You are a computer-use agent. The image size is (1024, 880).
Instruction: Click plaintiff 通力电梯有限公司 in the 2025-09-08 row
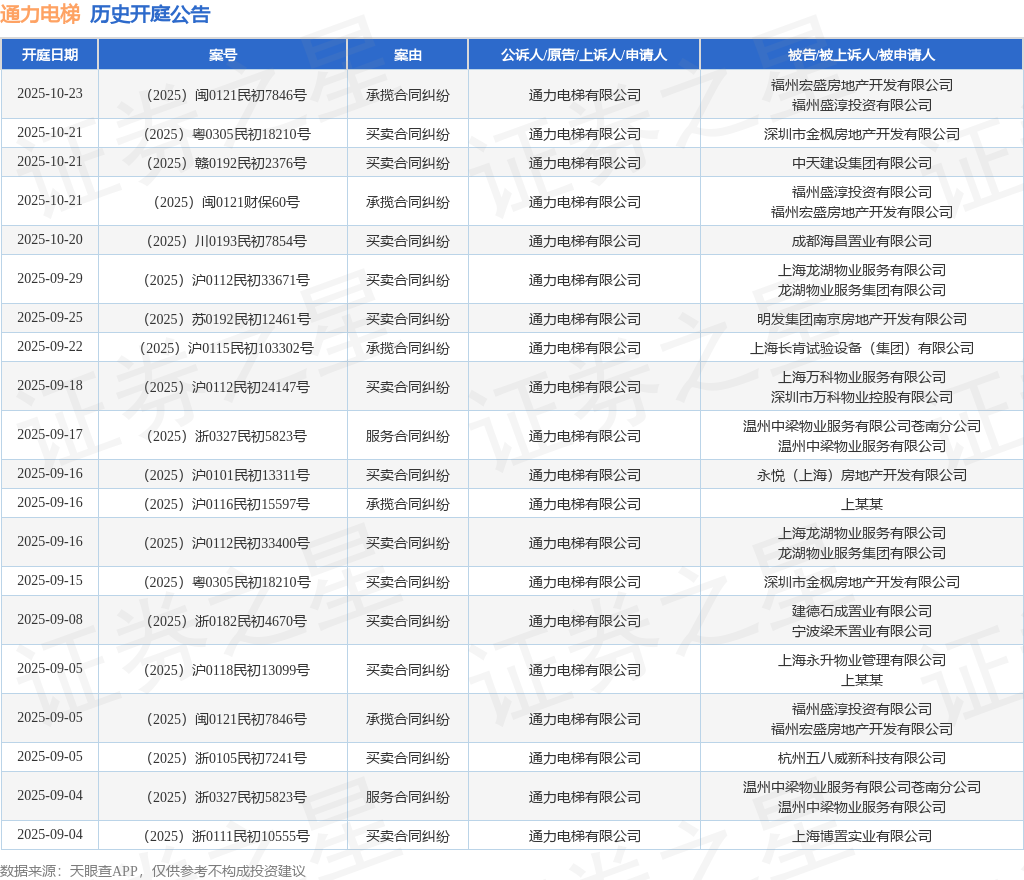(x=584, y=621)
